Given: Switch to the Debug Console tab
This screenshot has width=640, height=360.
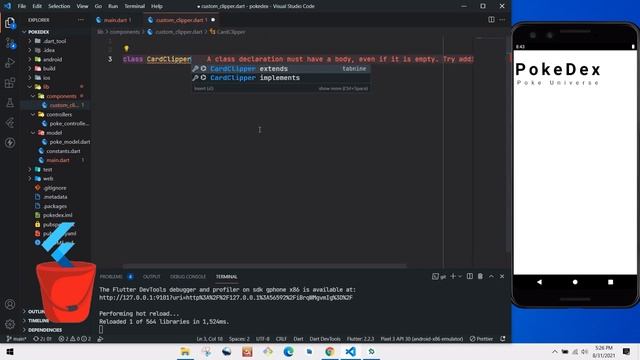Looking at the screenshot, I should click(x=188, y=276).
